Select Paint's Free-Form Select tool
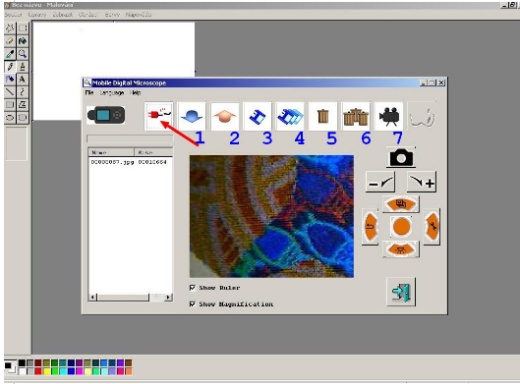Image resolution: width=520 pixels, height=384 pixels. tap(10, 28)
